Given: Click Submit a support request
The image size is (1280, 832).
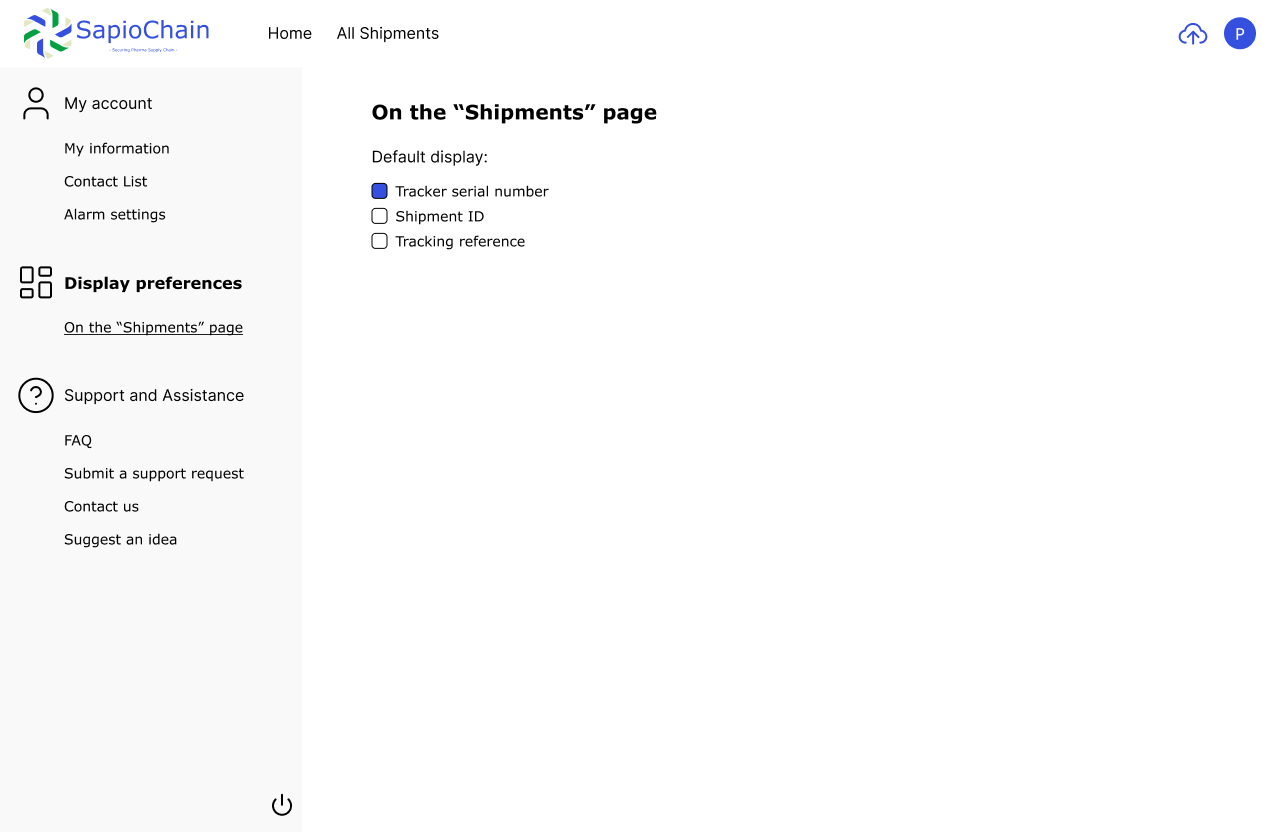Looking at the screenshot, I should pyautogui.click(x=154, y=473).
